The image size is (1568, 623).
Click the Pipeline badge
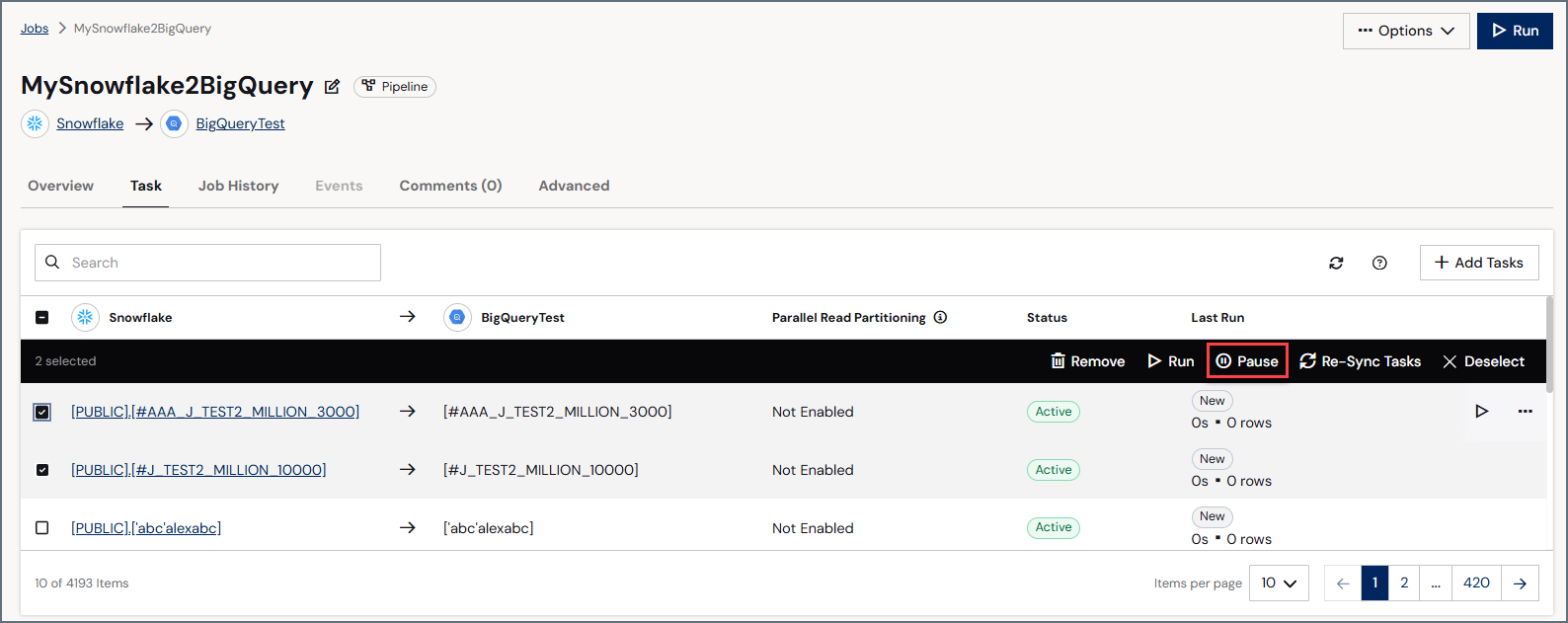click(395, 86)
